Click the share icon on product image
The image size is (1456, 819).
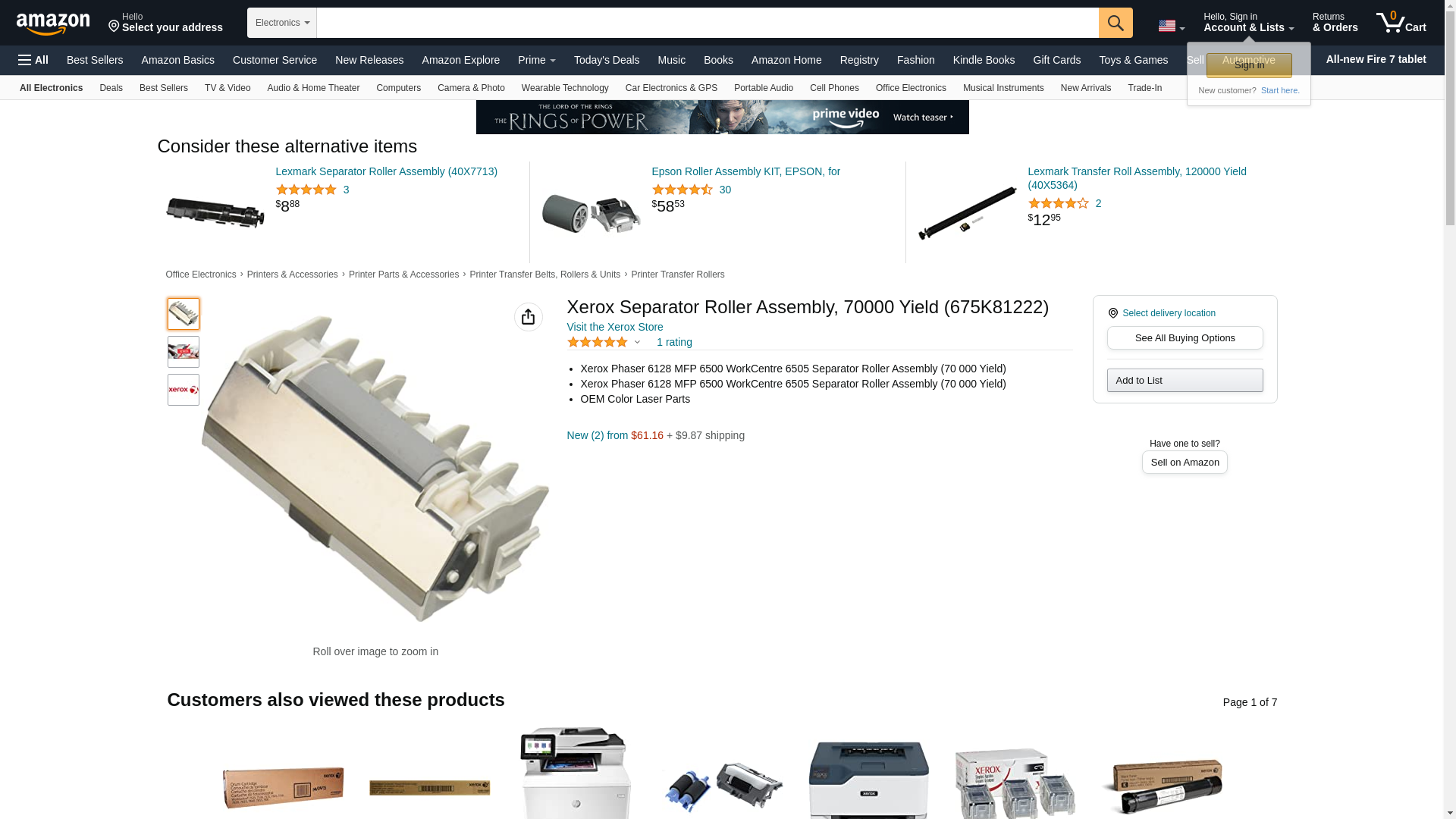coord(529,317)
